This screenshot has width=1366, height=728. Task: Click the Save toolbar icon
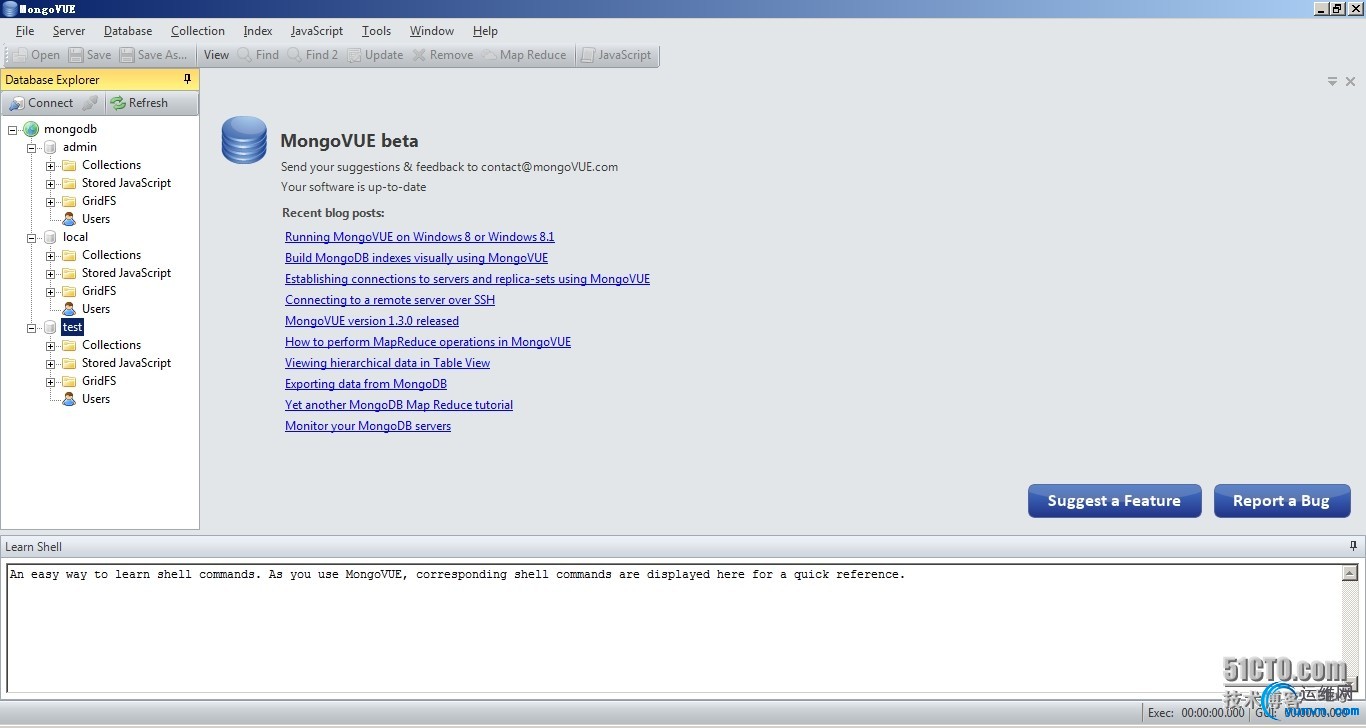pyautogui.click(x=75, y=55)
